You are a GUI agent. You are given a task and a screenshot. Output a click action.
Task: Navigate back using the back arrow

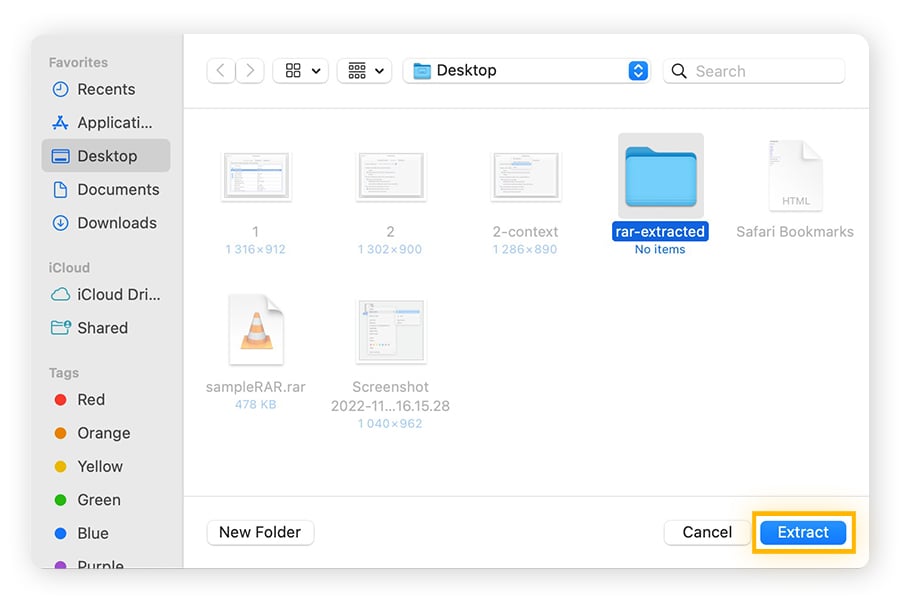coord(221,70)
